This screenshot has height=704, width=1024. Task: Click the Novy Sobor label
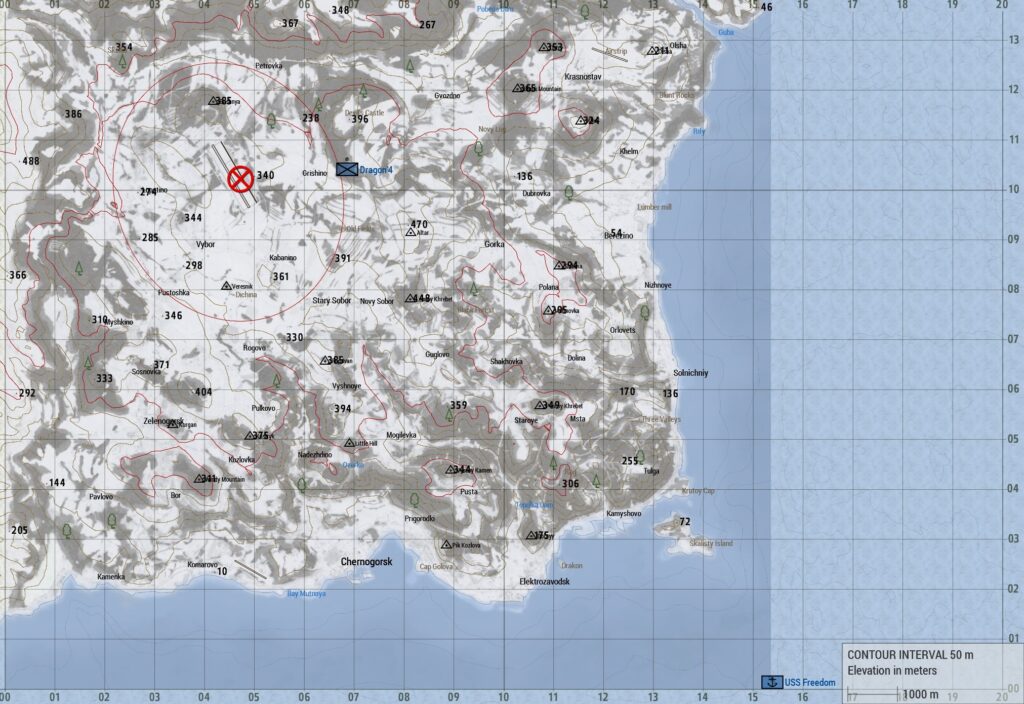[x=377, y=301]
